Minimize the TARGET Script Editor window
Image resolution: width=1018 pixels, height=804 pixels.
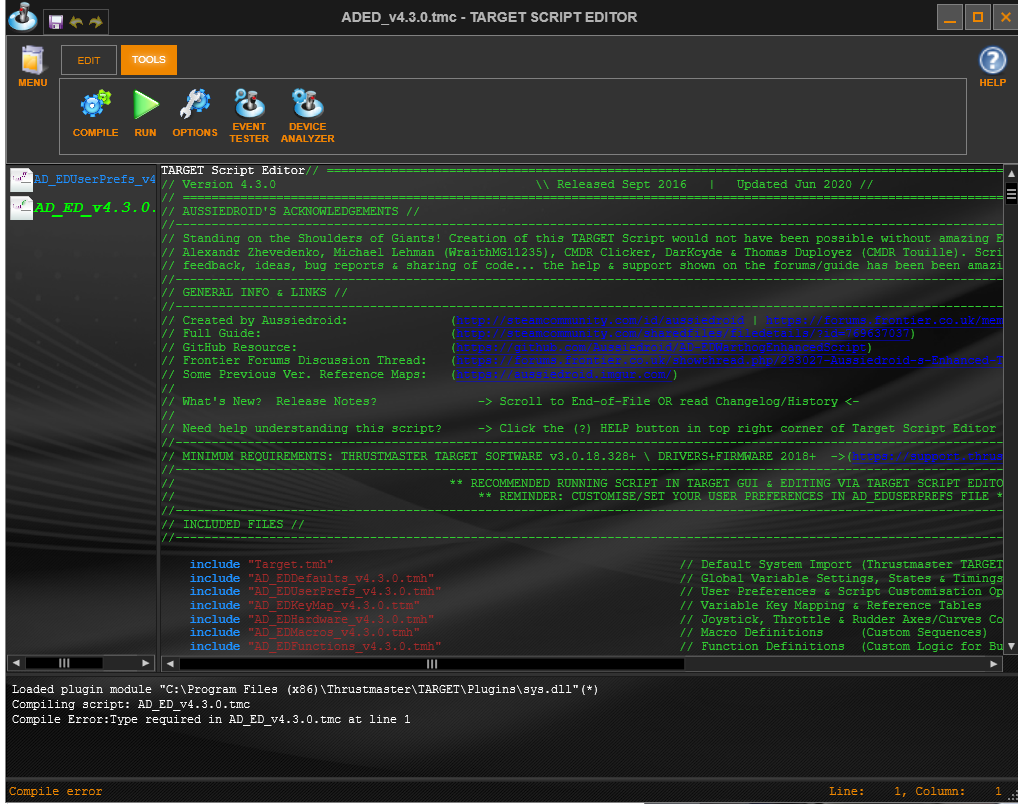pos(949,18)
